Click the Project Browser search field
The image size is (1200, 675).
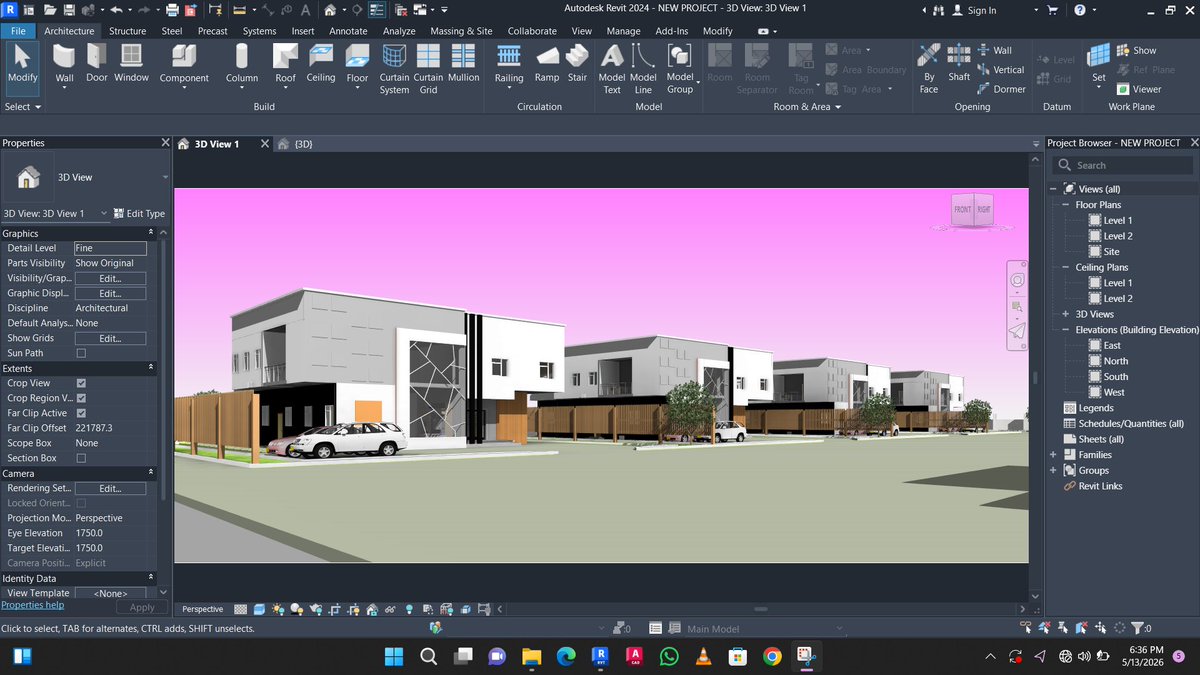click(x=1121, y=165)
